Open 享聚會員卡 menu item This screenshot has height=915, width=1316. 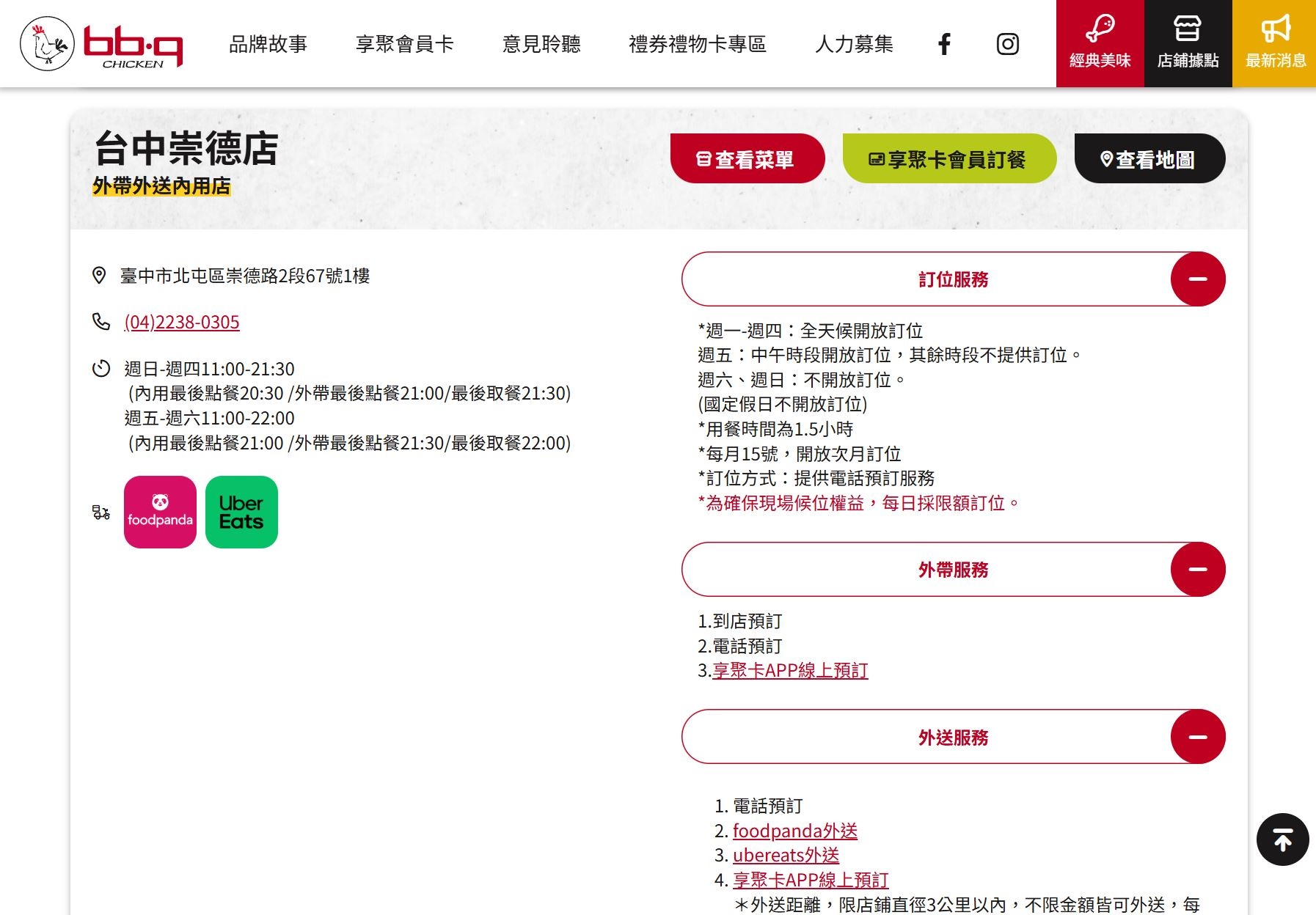[x=405, y=44]
